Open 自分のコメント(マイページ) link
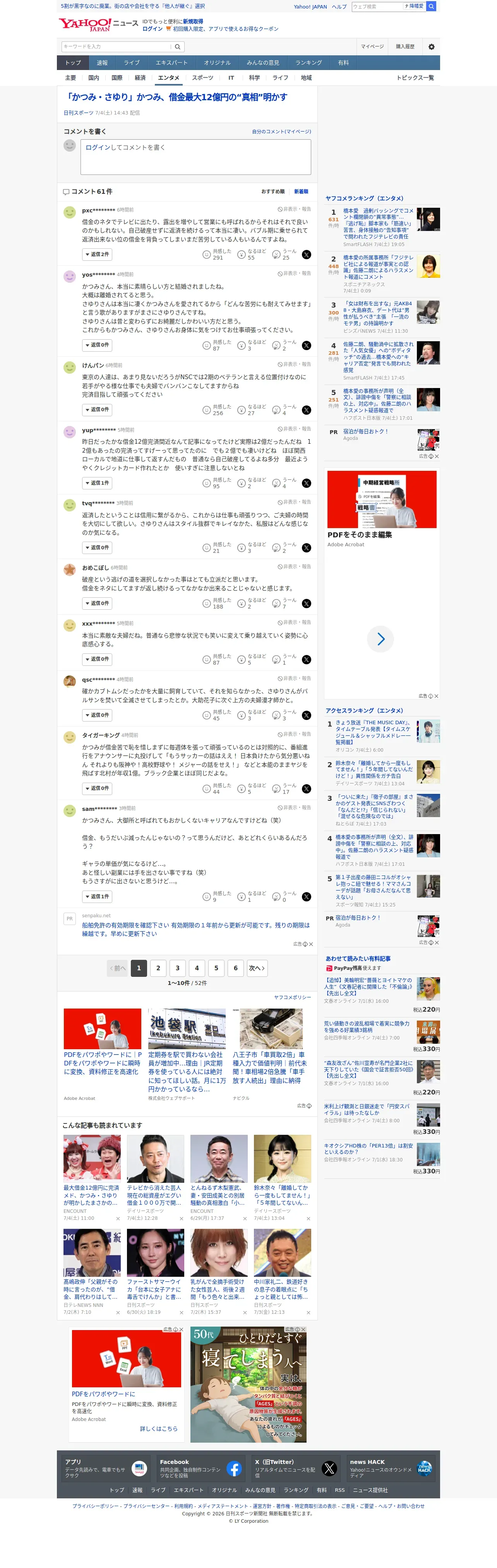The width and height of the screenshot is (497, 1568). pyautogui.click(x=281, y=132)
